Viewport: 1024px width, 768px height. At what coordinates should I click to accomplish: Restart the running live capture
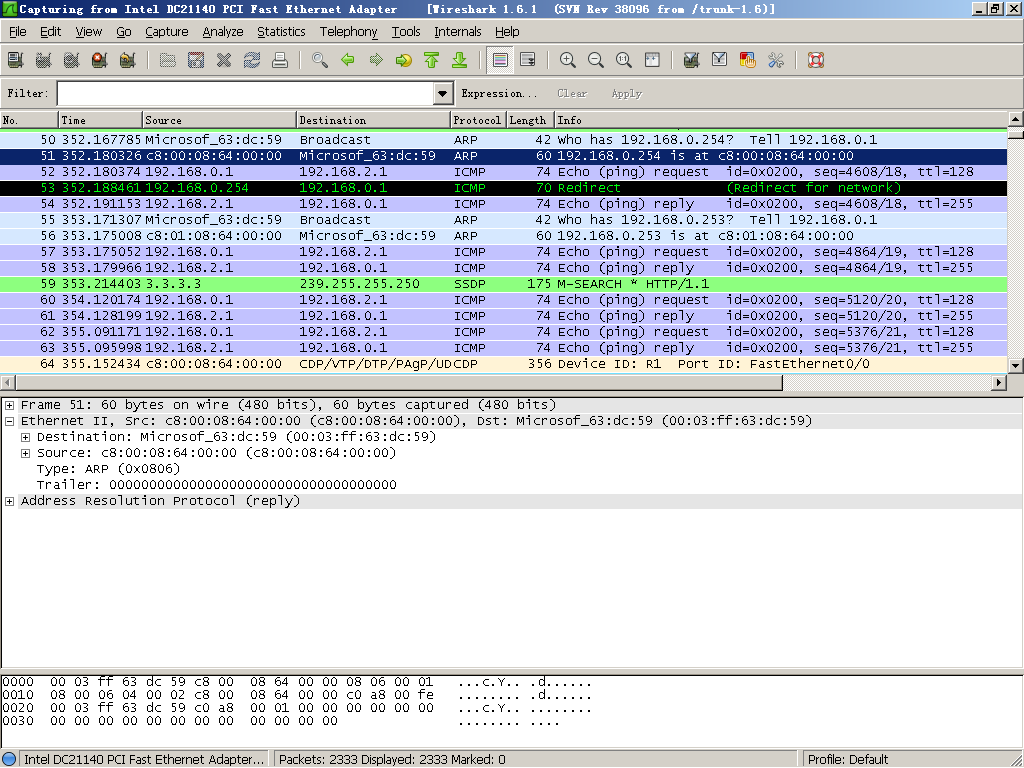pos(127,60)
